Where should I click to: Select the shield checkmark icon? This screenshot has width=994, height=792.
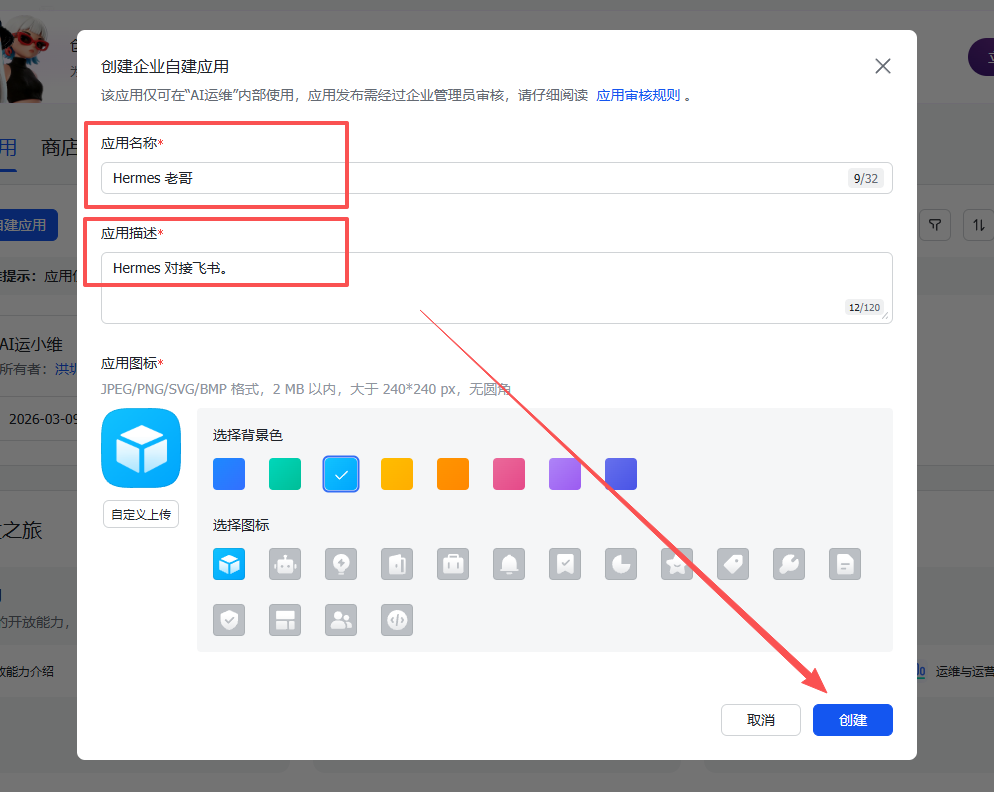(x=229, y=620)
